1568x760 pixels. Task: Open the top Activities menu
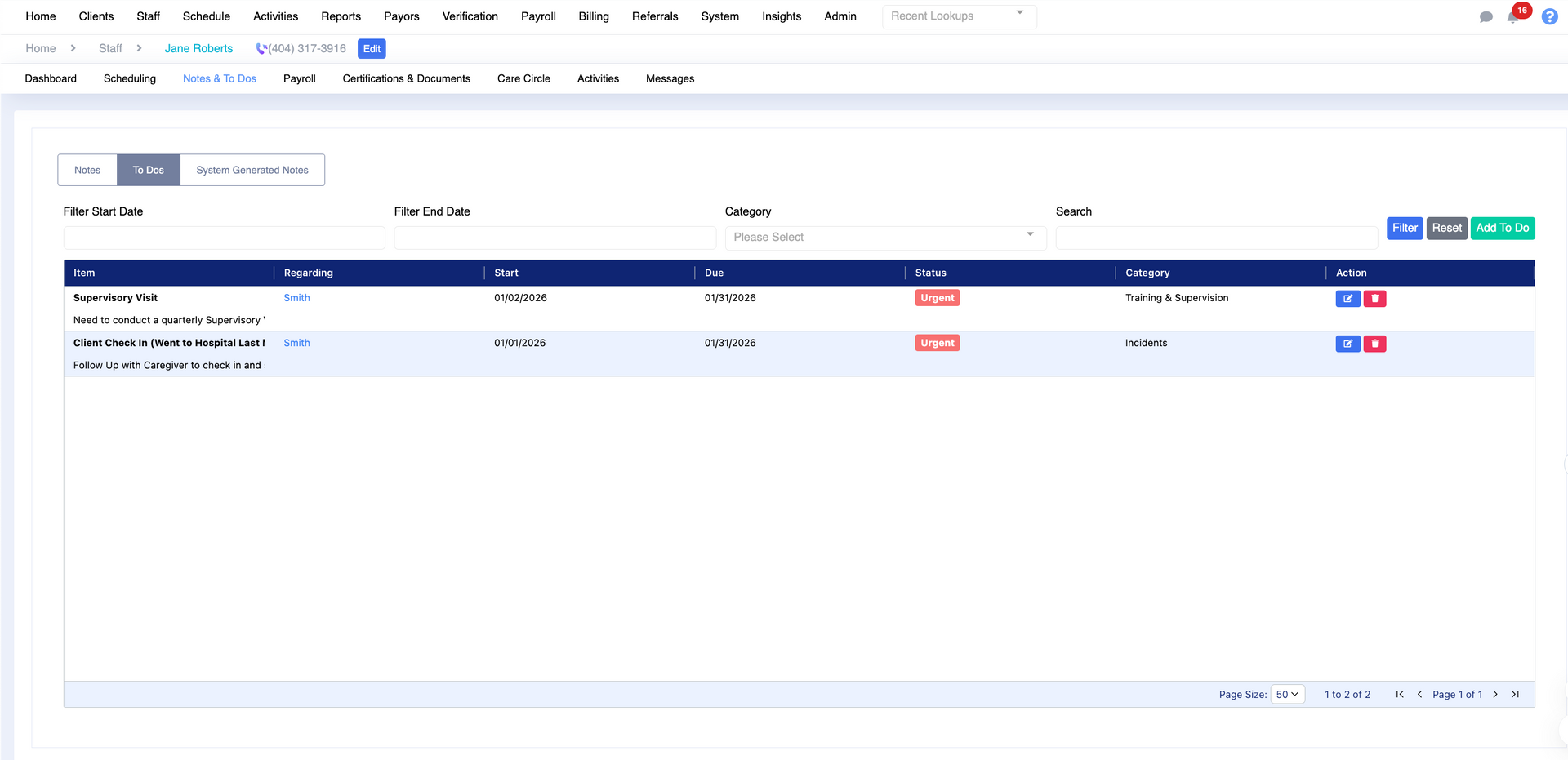[x=275, y=16]
